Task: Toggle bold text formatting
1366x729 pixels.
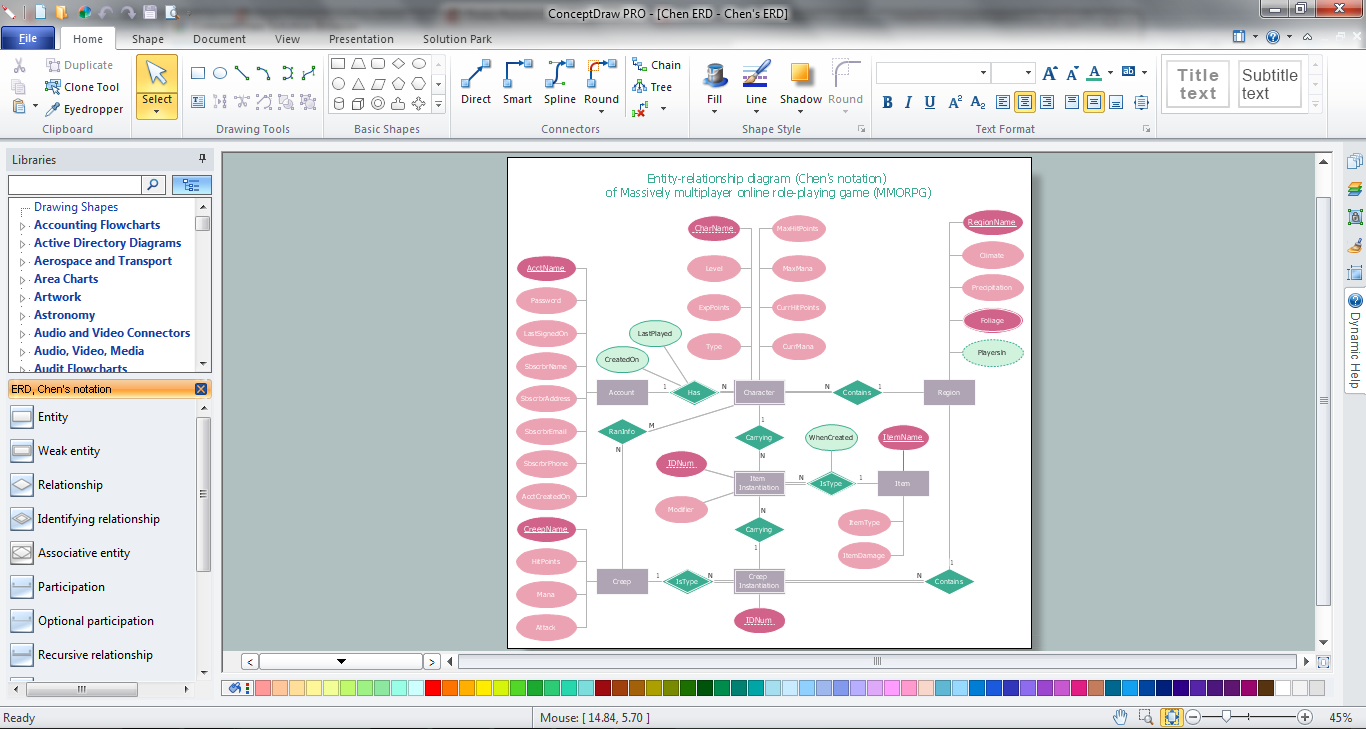Action: coord(887,102)
